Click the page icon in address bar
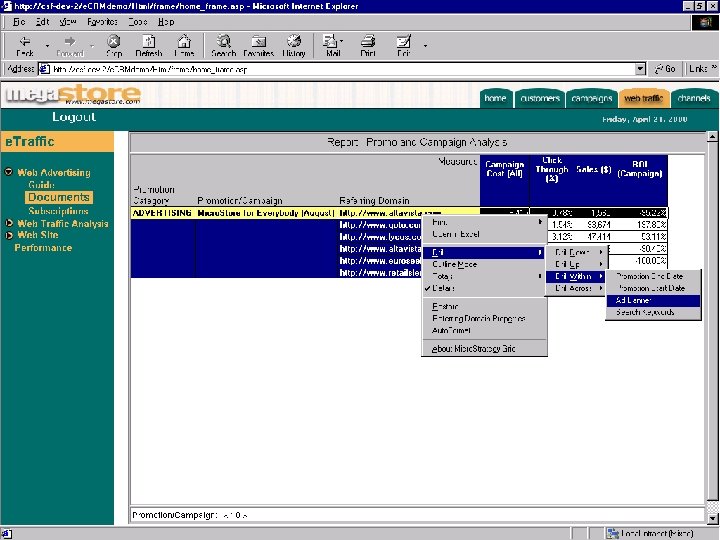This screenshot has height=540, width=720. (45, 69)
